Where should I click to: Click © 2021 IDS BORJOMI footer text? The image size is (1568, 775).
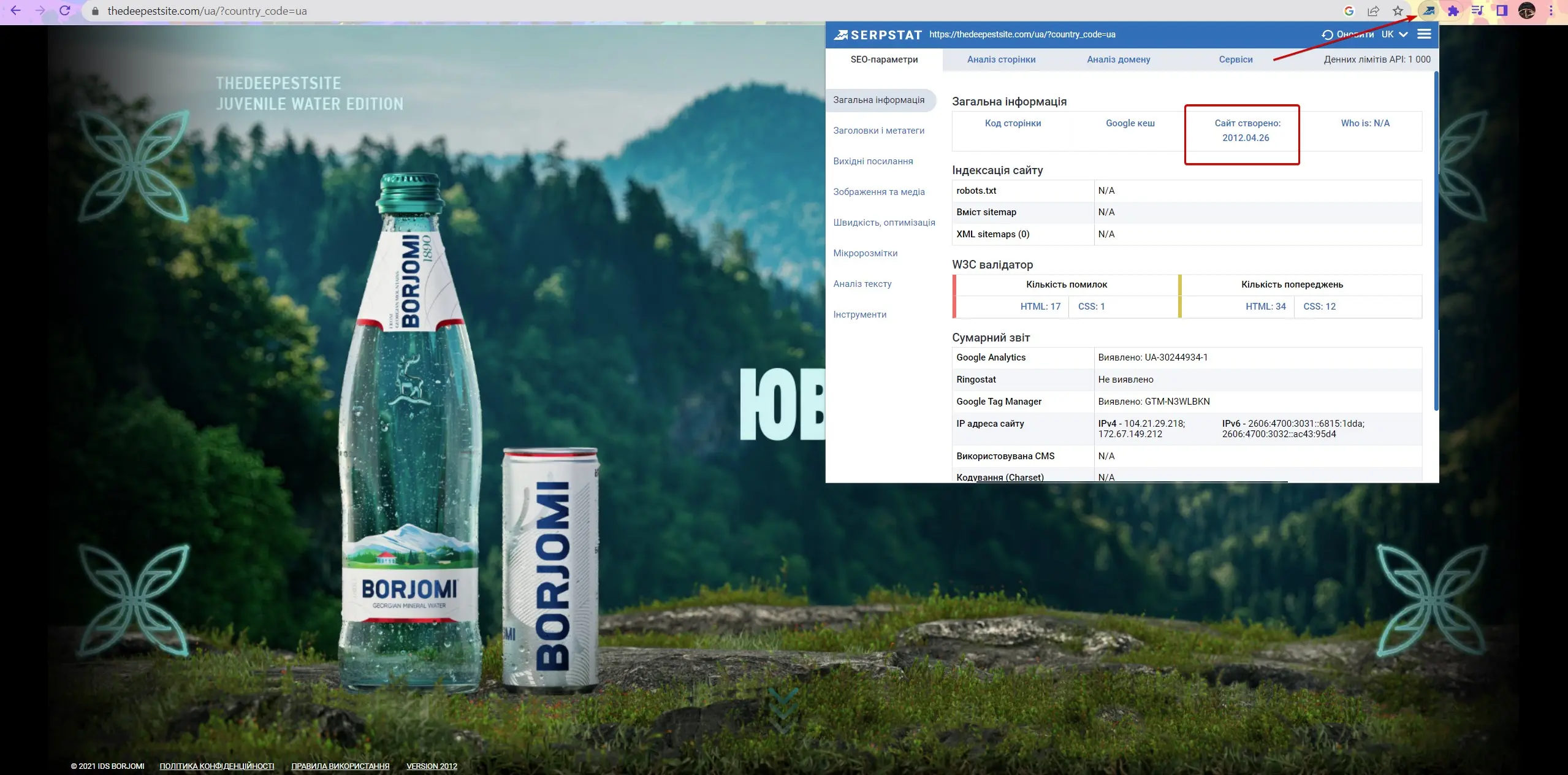(107, 766)
